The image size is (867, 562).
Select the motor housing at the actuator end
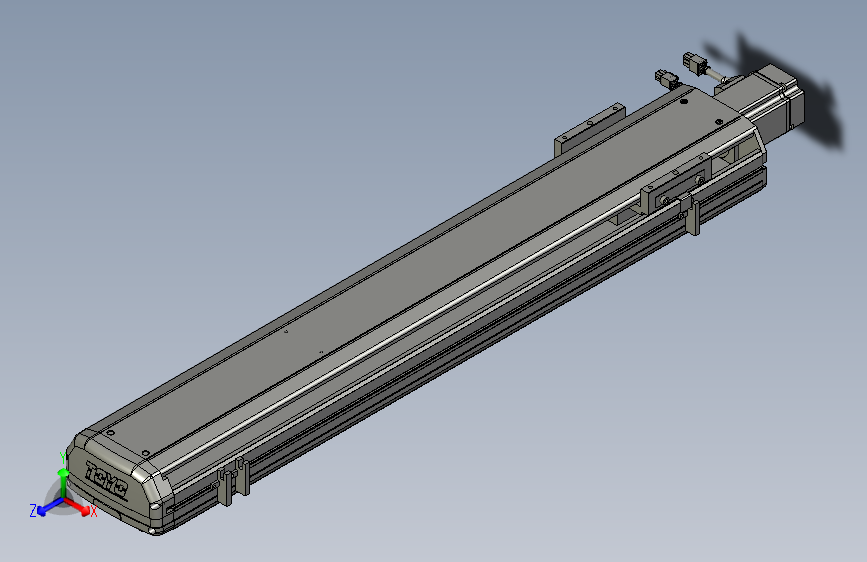762,100
